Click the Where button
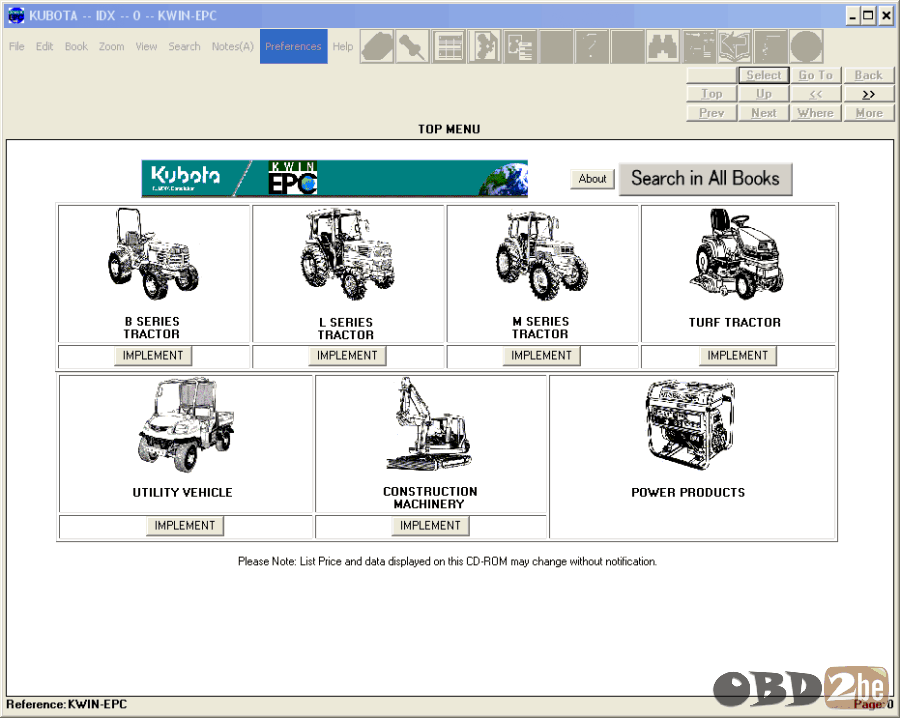 (x=816, y=113)
